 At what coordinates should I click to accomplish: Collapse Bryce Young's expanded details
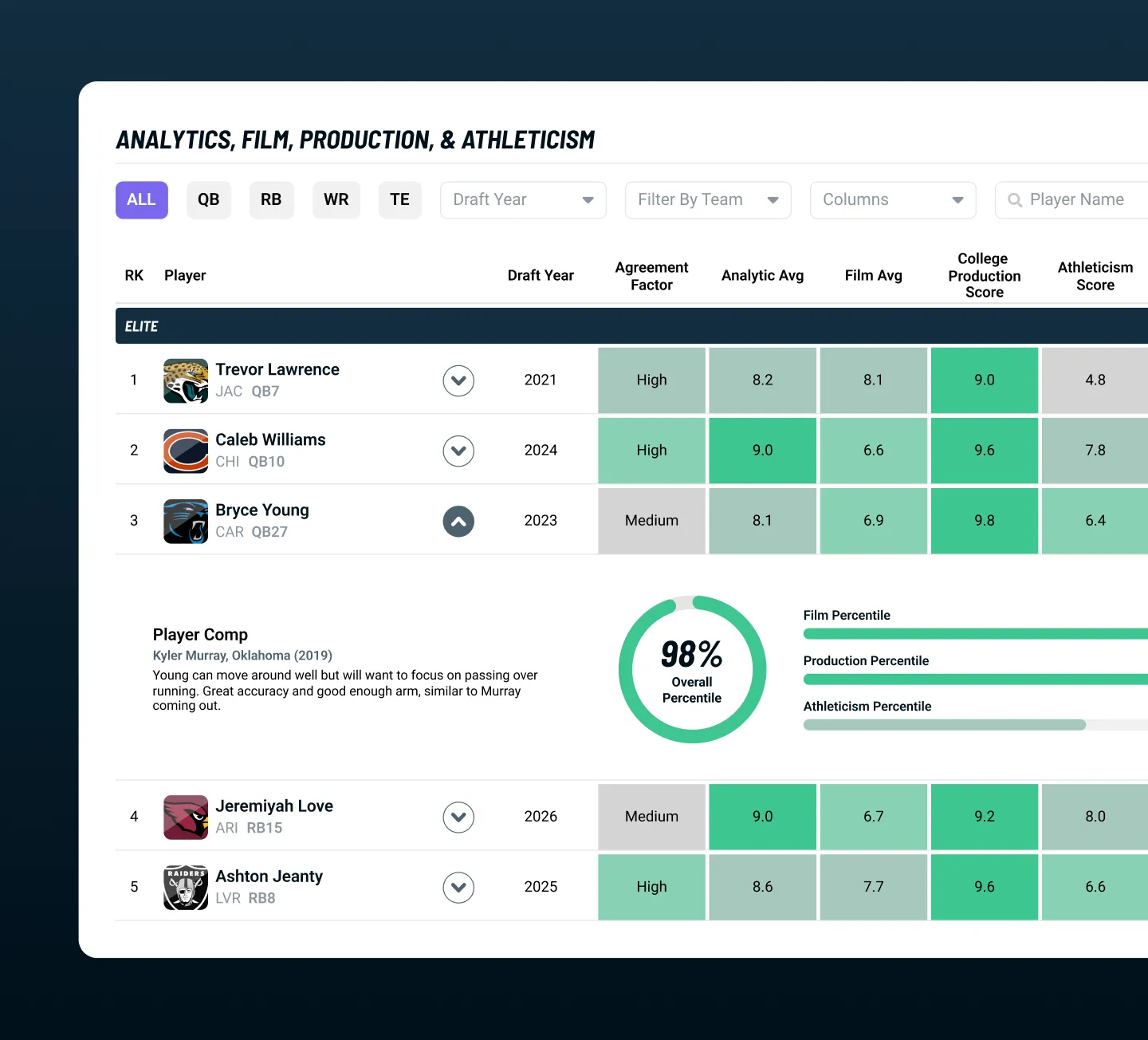[458, 521]
